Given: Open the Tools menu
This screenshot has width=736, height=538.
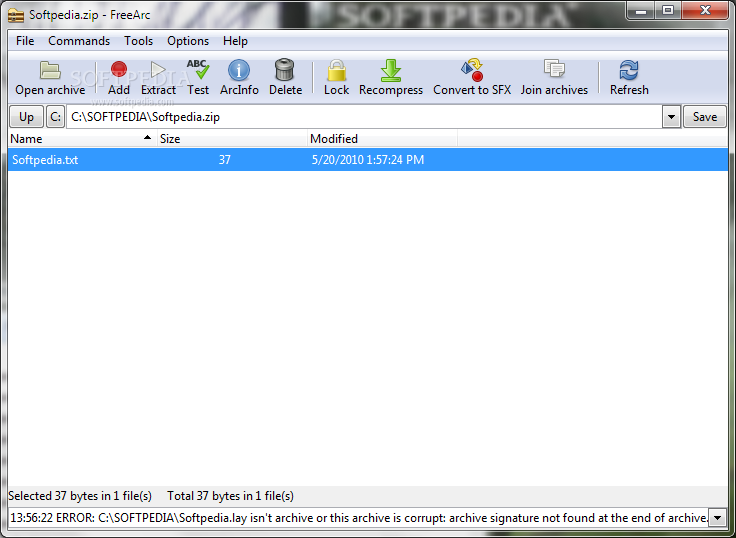Looking at the screenshot, I should [x=138, y=41].
